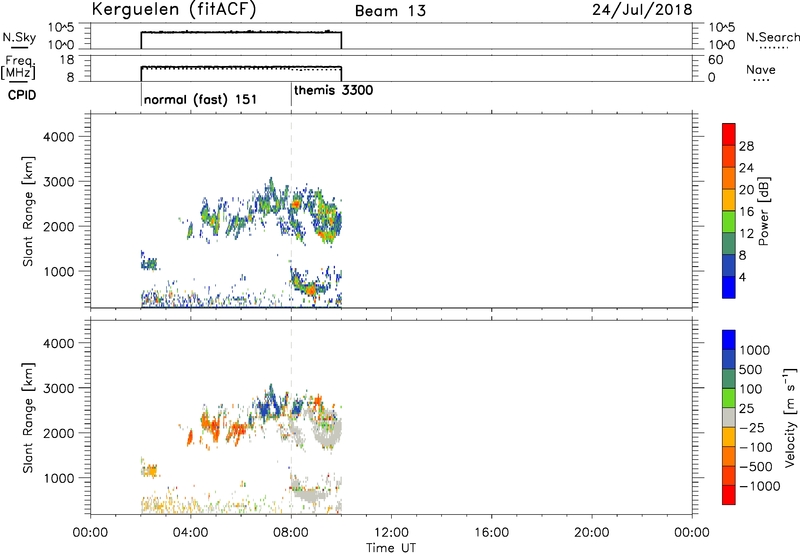Click the CPID tick mark beside "themis 3300"
The width and height of the screenshot is (800, 554).
291,94
